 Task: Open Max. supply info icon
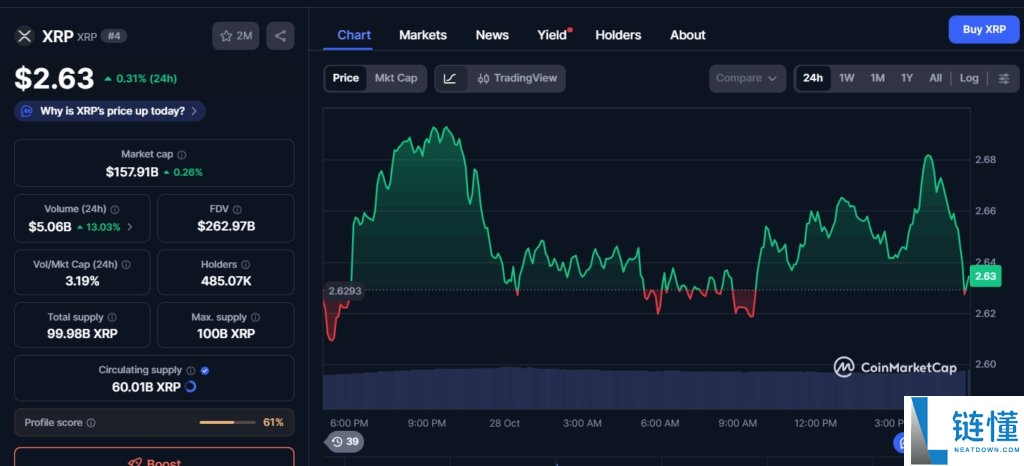[255, 317]
